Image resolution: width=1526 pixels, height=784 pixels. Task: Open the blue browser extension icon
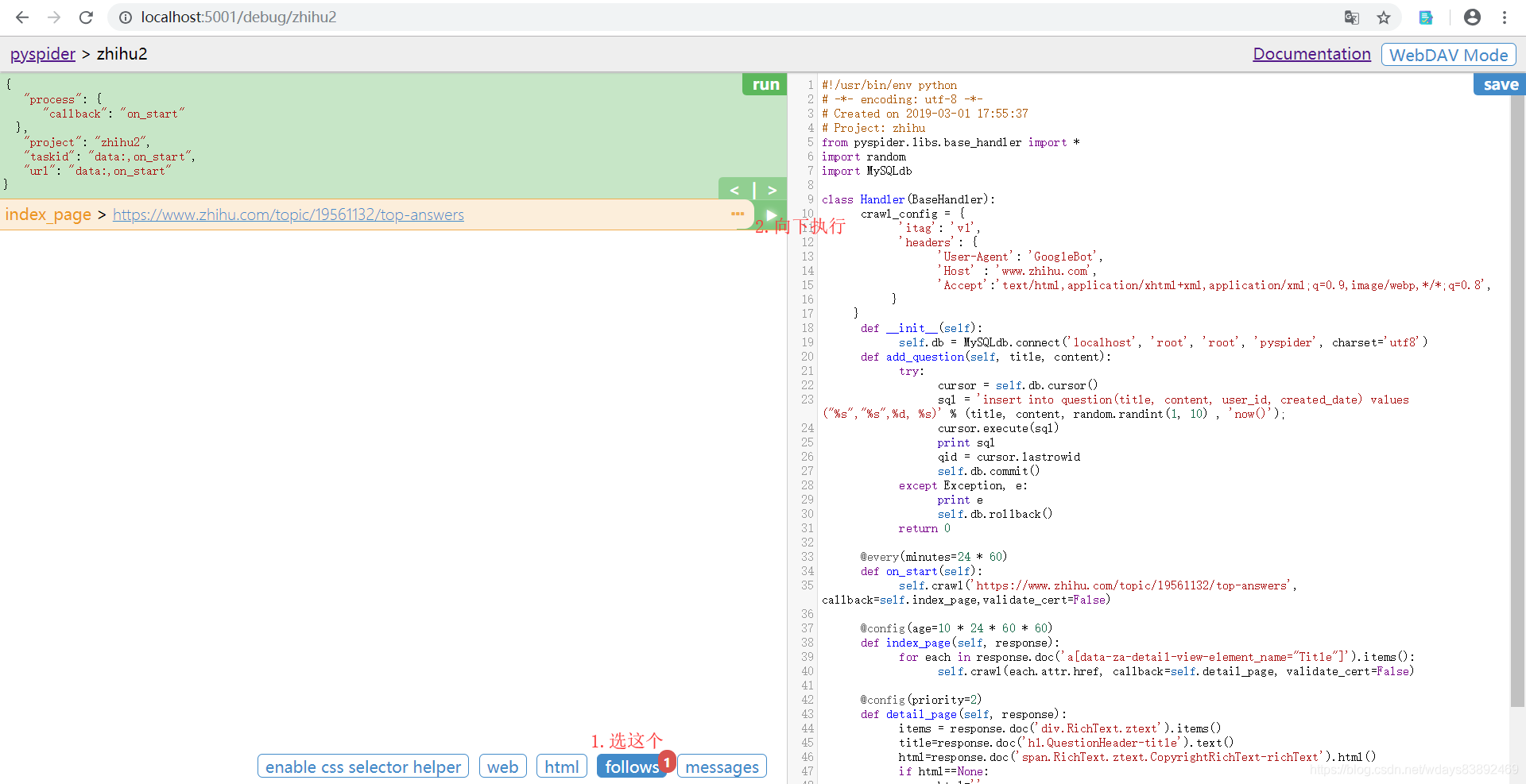click(1426, 17)
